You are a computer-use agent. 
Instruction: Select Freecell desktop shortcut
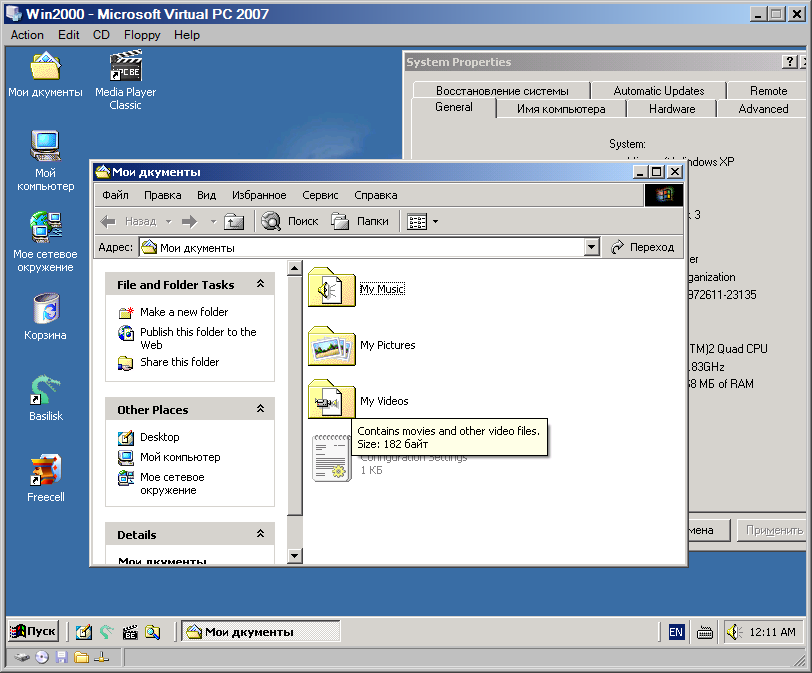(46, 478)
